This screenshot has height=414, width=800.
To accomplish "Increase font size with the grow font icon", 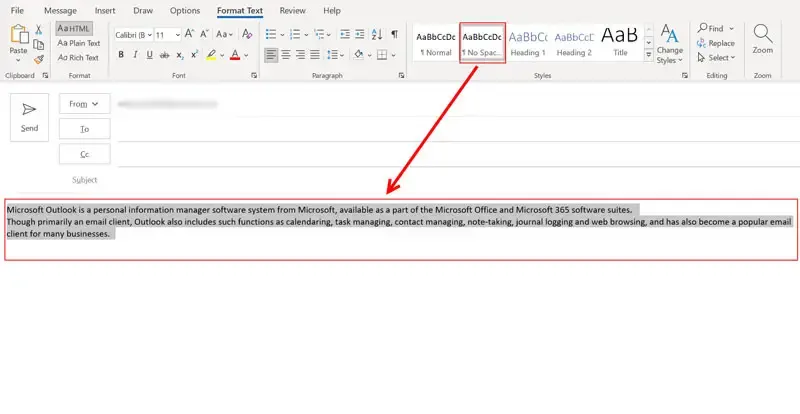I will click(x=189, y=34).
